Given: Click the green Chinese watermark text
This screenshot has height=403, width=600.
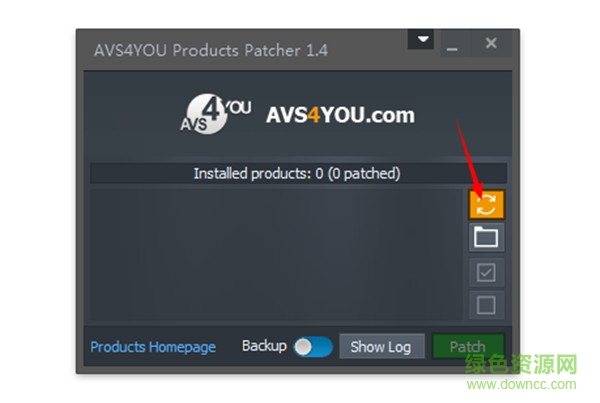Looking at the screenshot, I should click(521, 364).
